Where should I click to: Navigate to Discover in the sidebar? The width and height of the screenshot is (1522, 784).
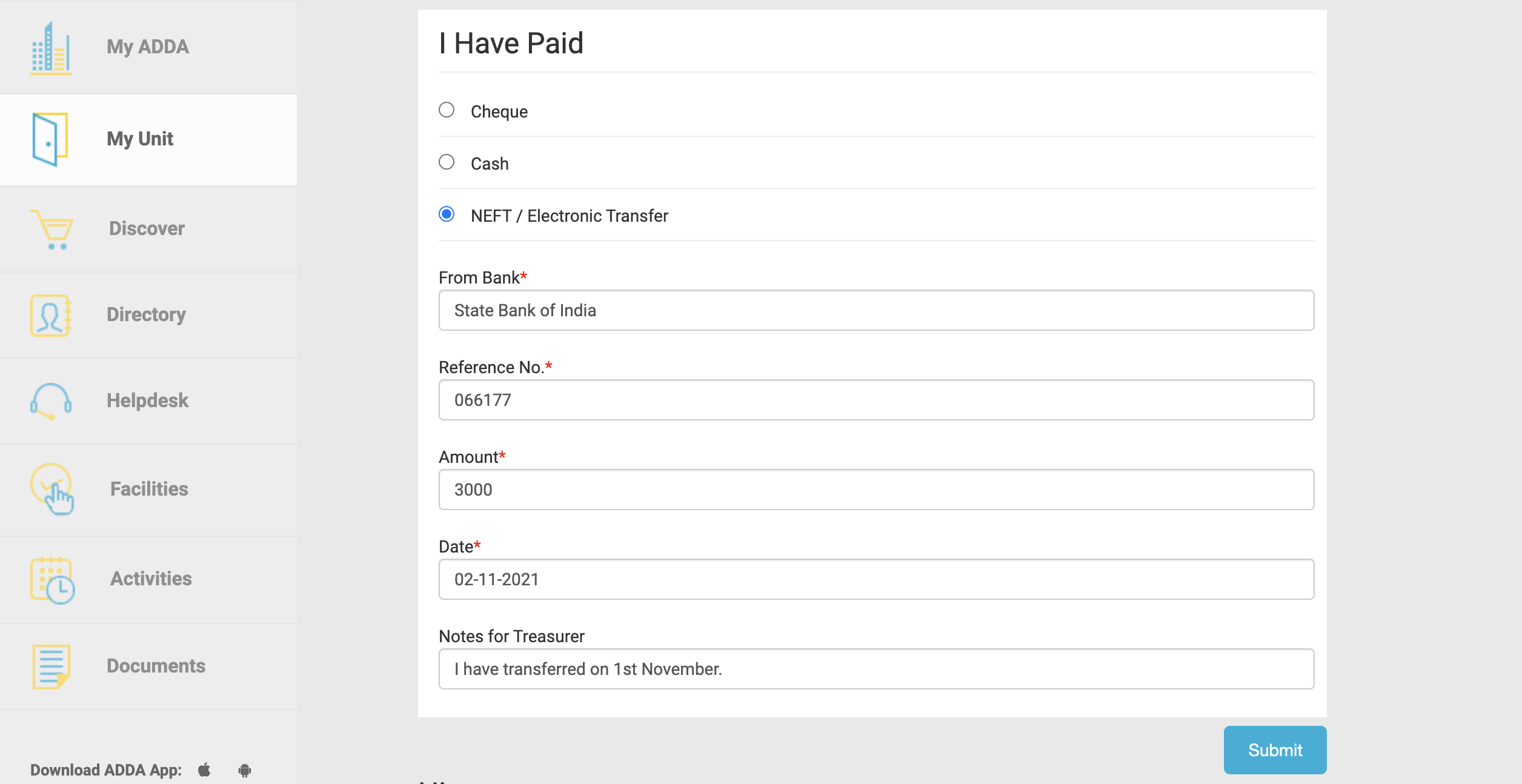146,229
